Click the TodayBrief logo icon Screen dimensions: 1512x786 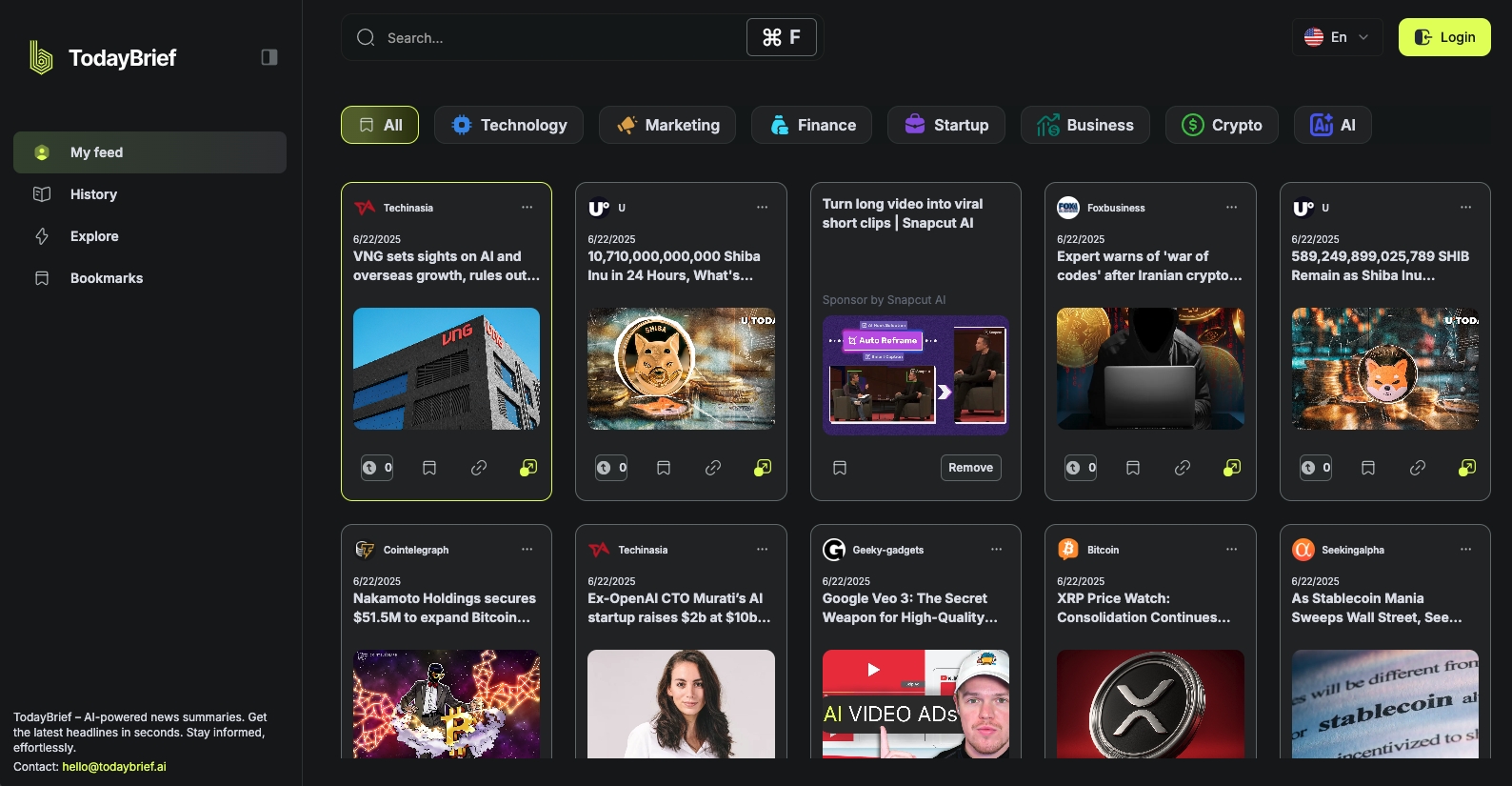click(41, 57)
